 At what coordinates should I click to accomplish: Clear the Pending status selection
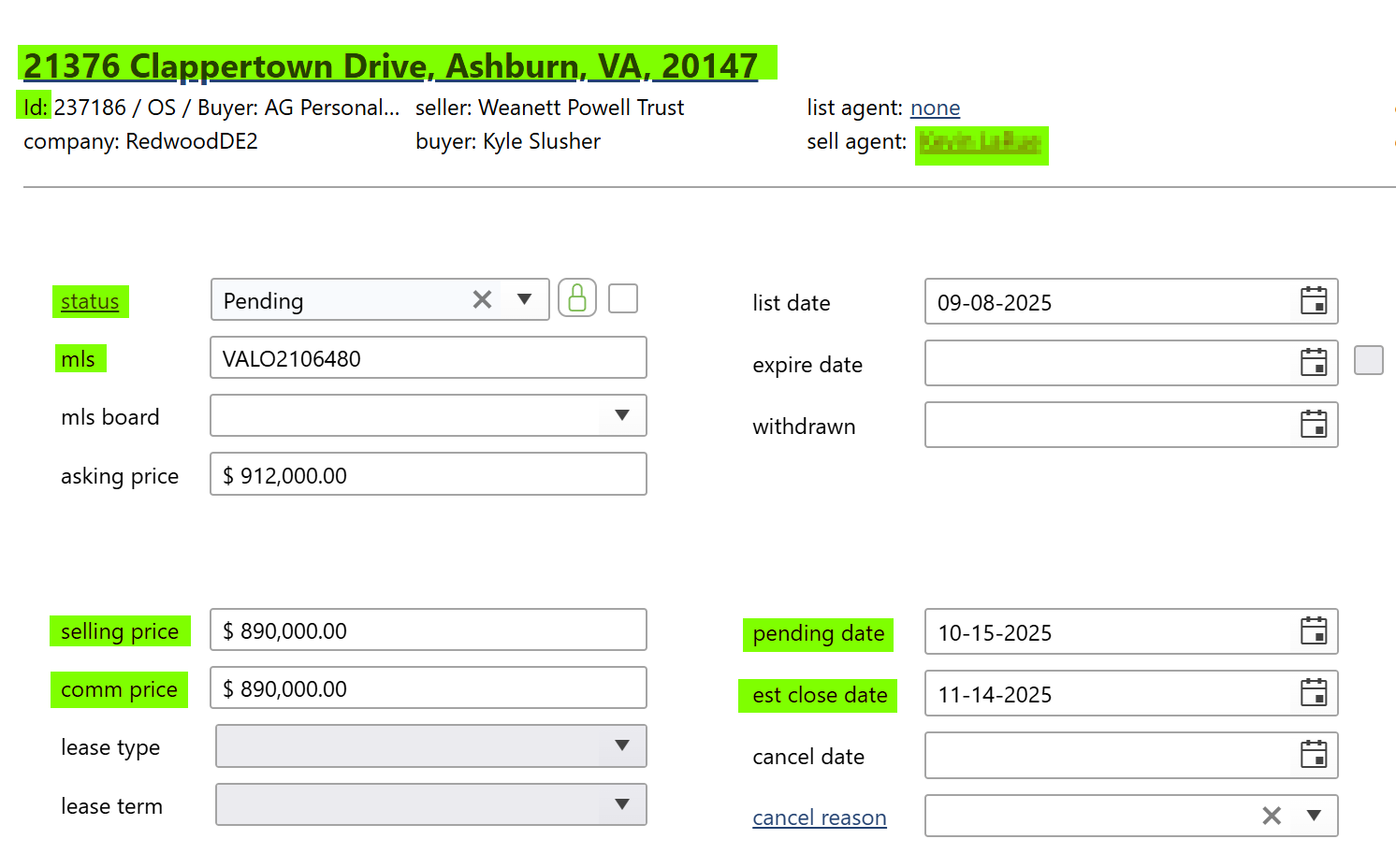482,299
